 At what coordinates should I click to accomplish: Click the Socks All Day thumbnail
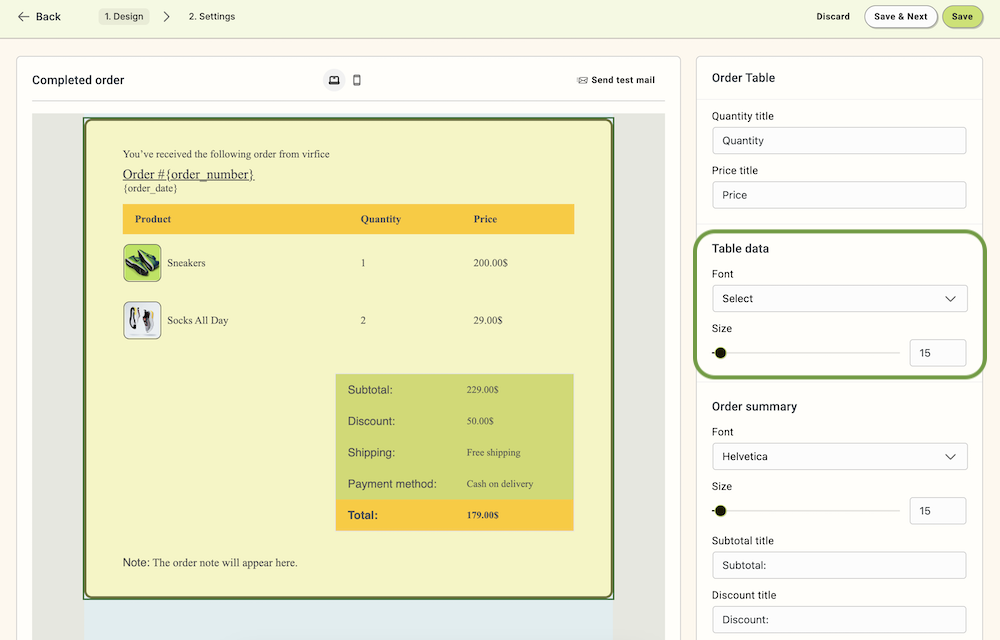(x=142, y=320)
